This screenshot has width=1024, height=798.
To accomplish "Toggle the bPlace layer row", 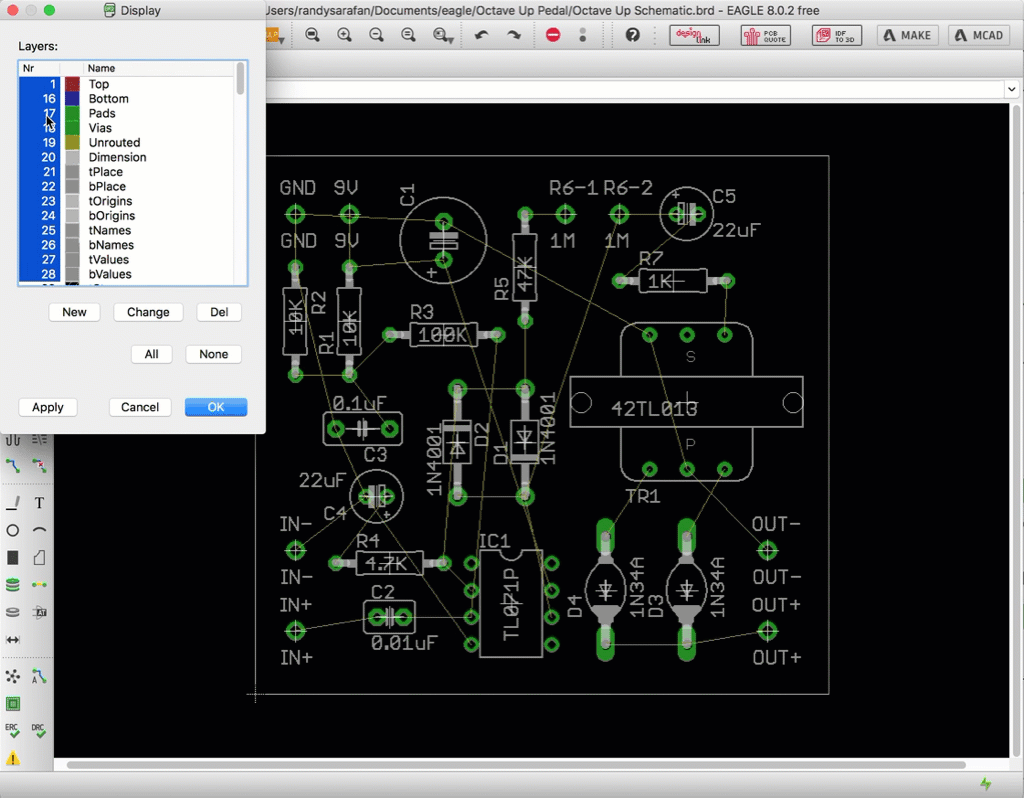I will (x=126, y=186).
